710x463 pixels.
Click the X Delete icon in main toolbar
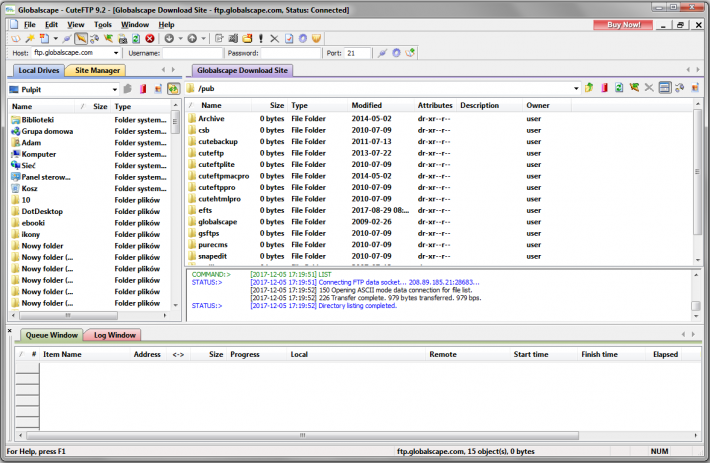click(274, 39)
